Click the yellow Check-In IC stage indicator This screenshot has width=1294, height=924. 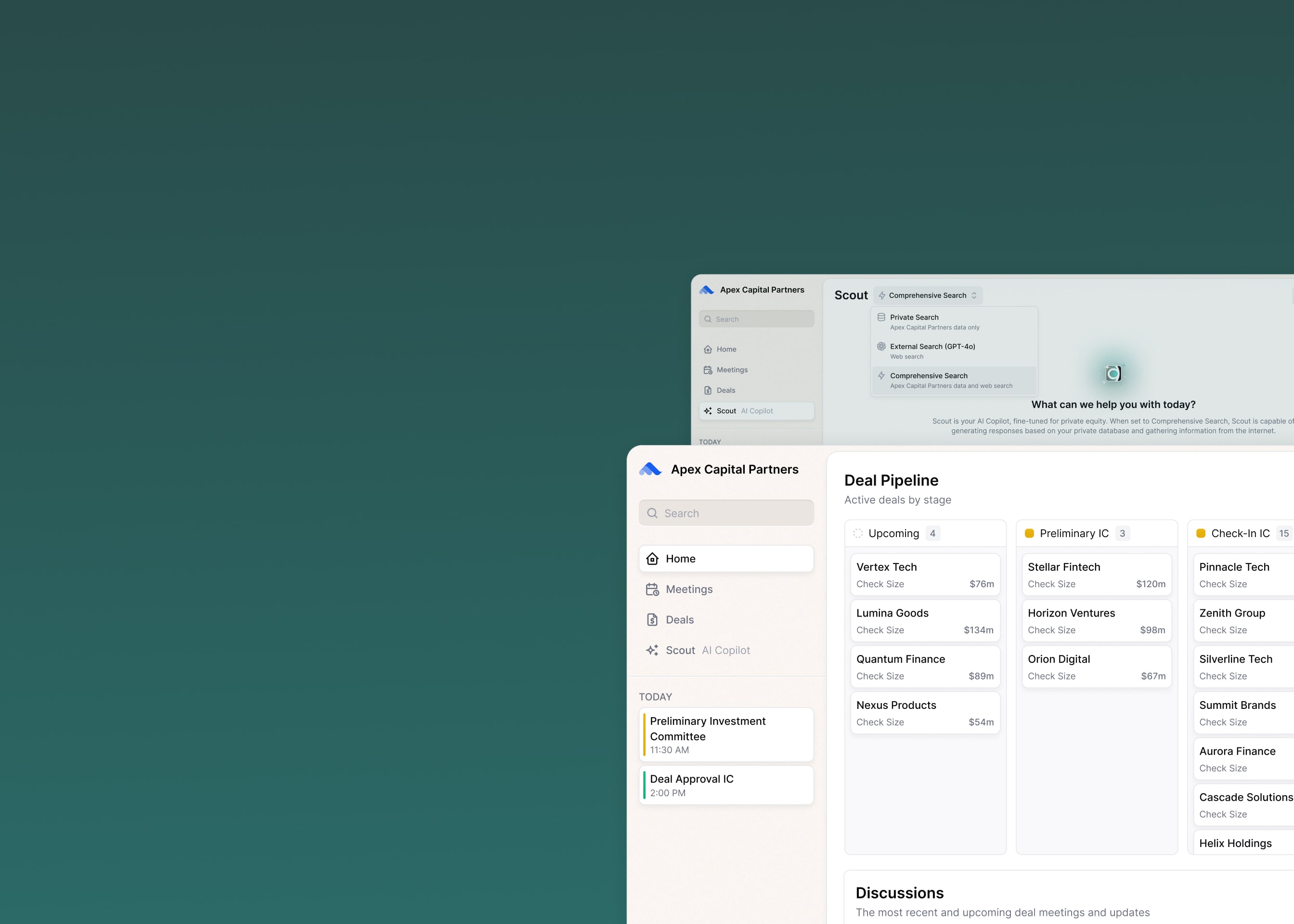click(1201, 533)
